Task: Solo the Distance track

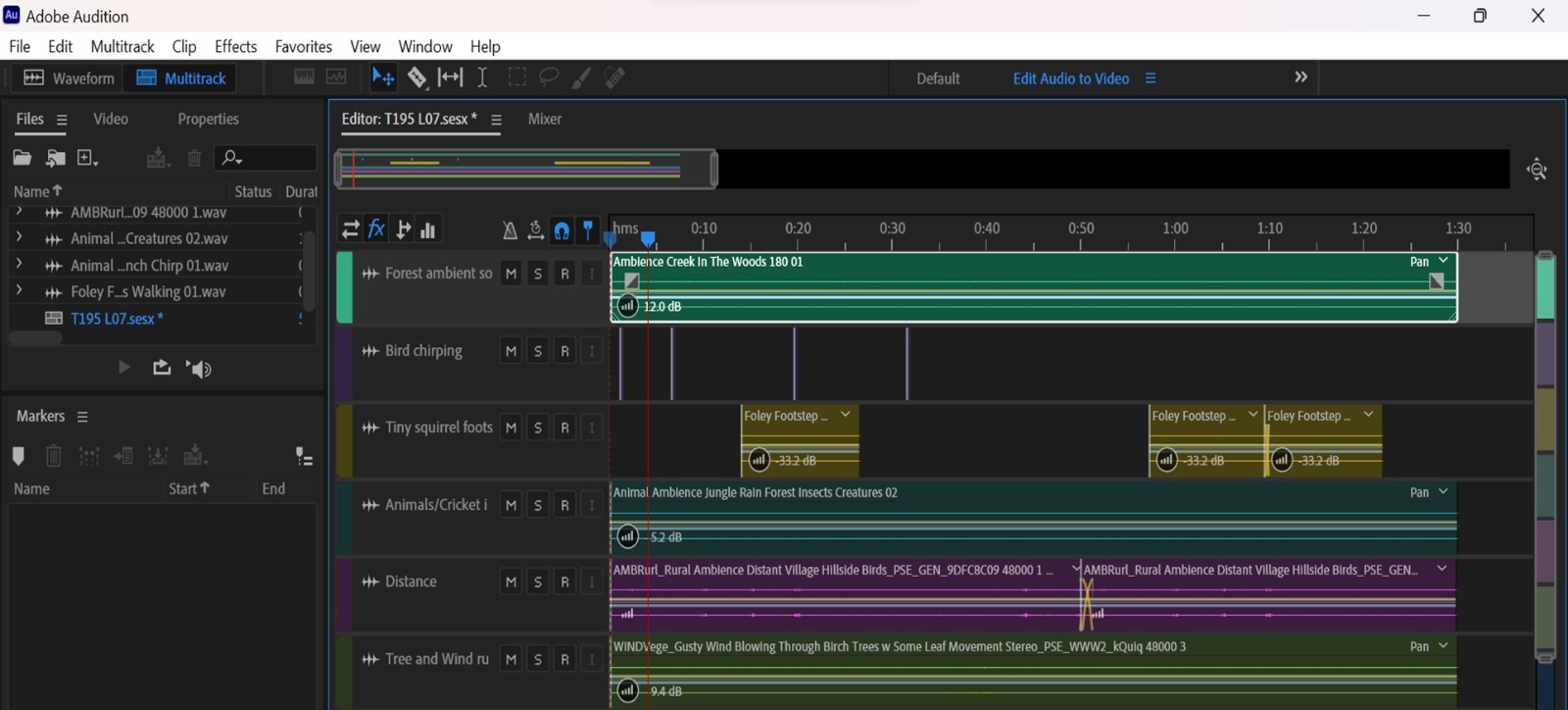Action: click(538, 583)
